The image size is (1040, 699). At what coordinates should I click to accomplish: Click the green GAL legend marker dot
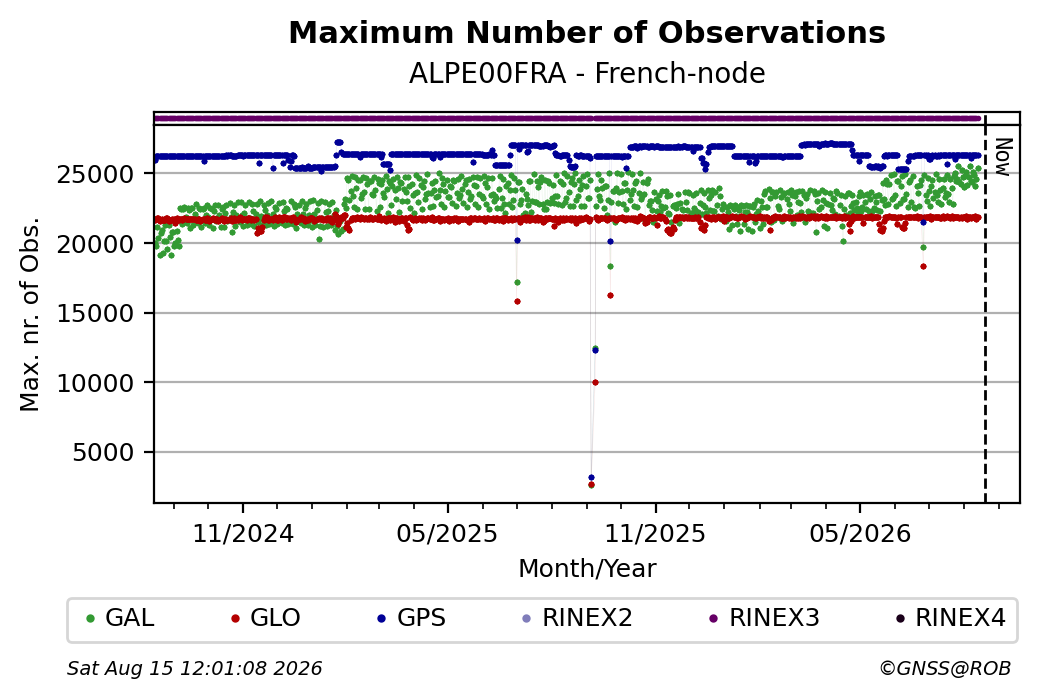(x=91, y=619)
